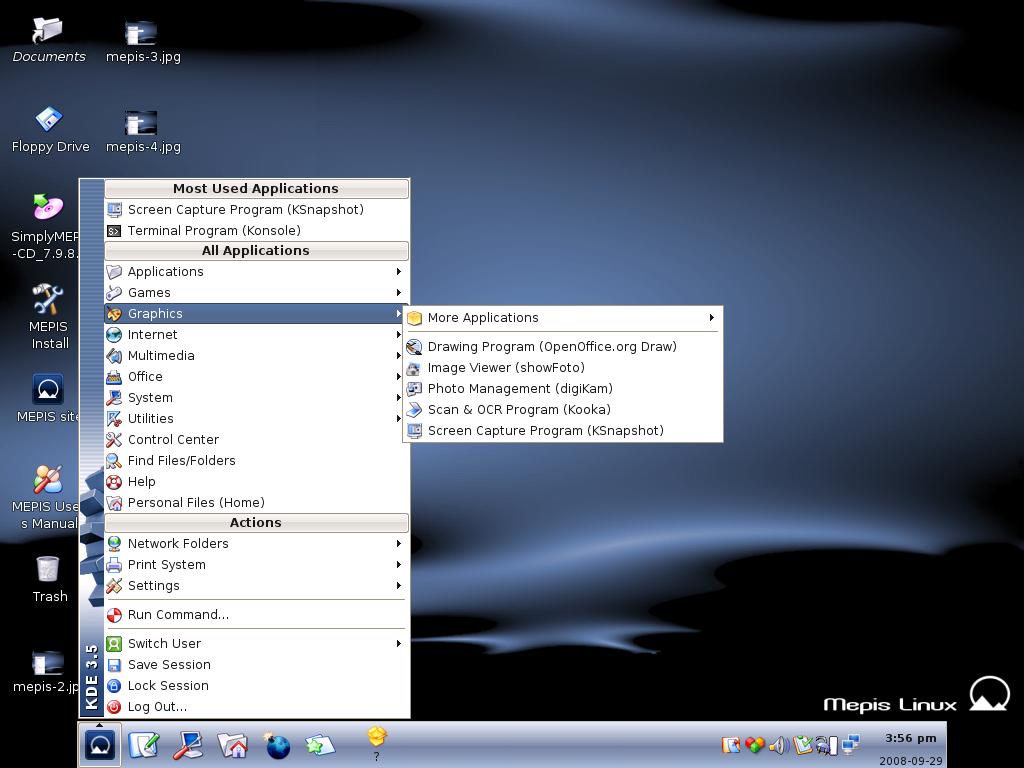Launch Drawing Program (OpenOffice.org Draw)

pyautogui.click(x=562, y=347)
